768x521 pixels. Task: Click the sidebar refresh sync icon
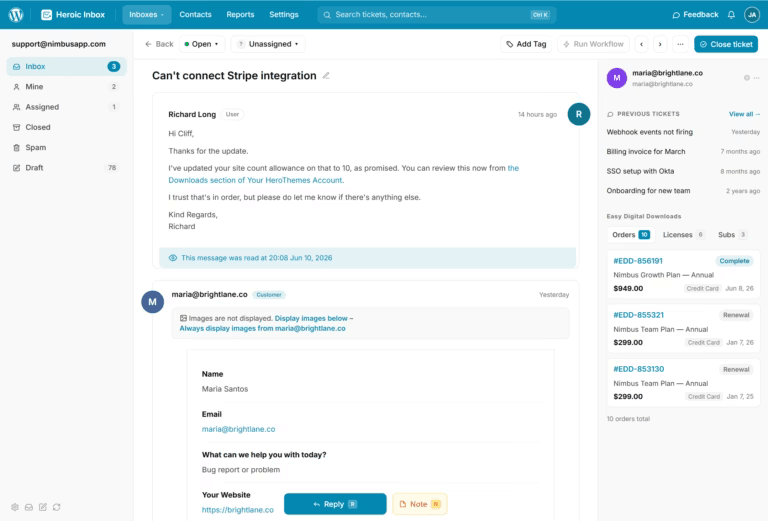click(57, 507)
